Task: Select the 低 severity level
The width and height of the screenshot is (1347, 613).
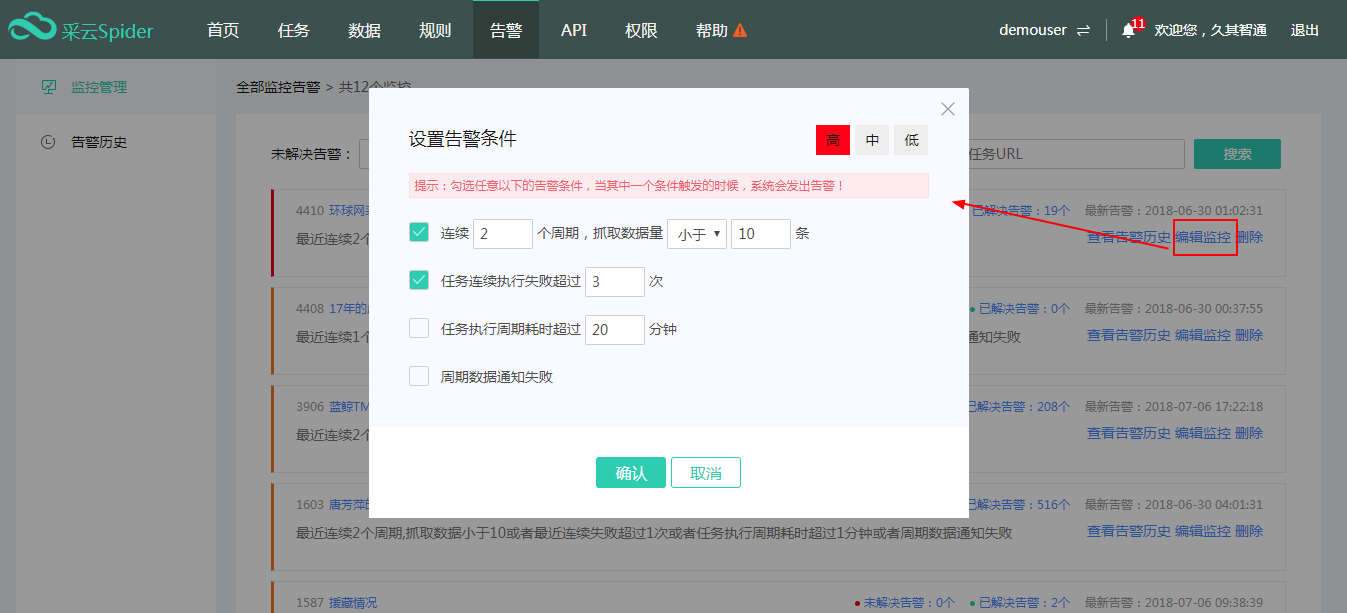Action: pos(911,140)
